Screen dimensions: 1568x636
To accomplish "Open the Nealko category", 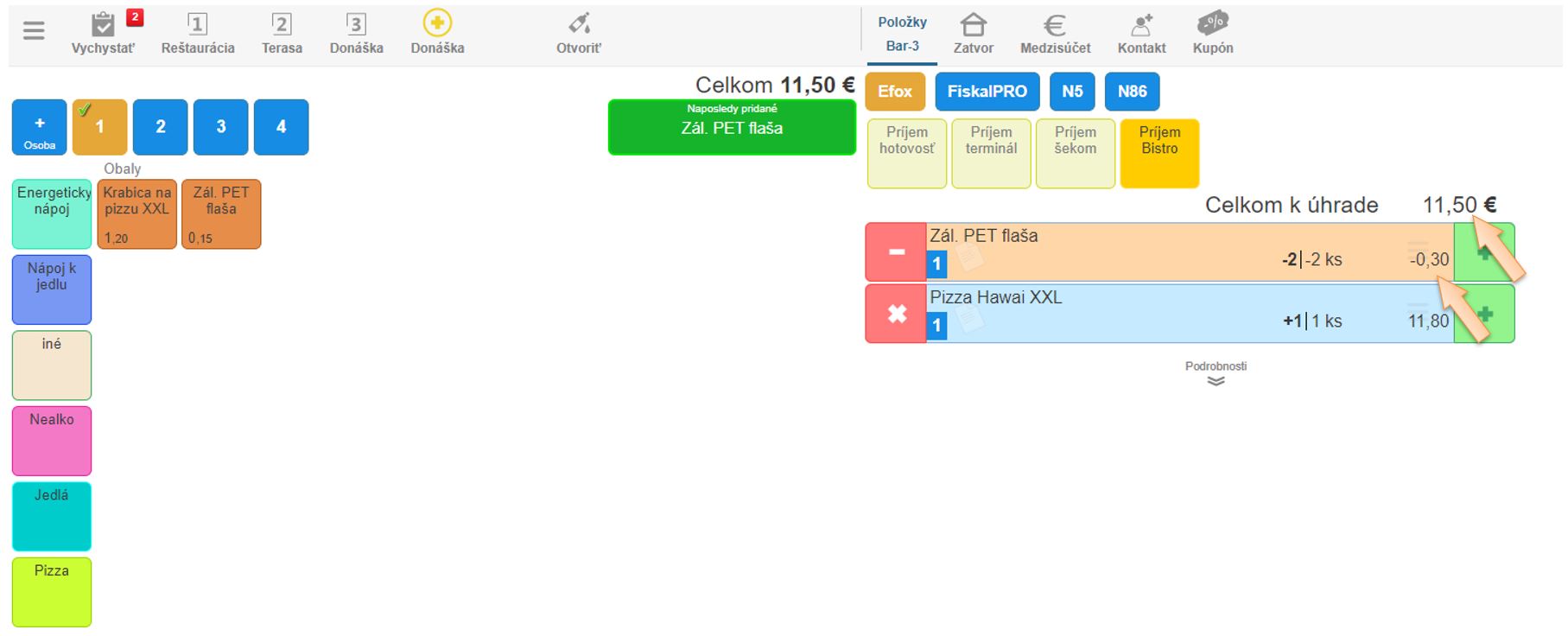I will [52, 441].
